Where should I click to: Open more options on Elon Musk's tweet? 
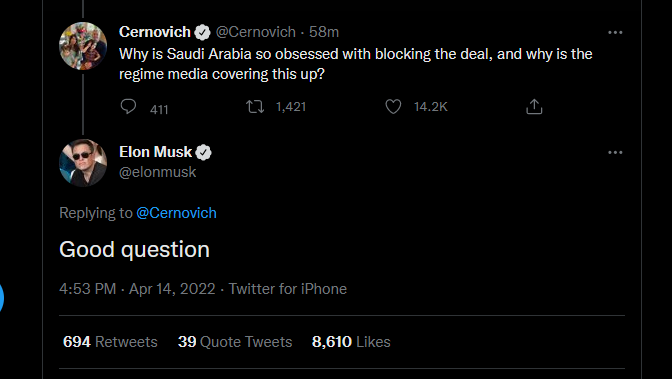(x=615, y=153)
